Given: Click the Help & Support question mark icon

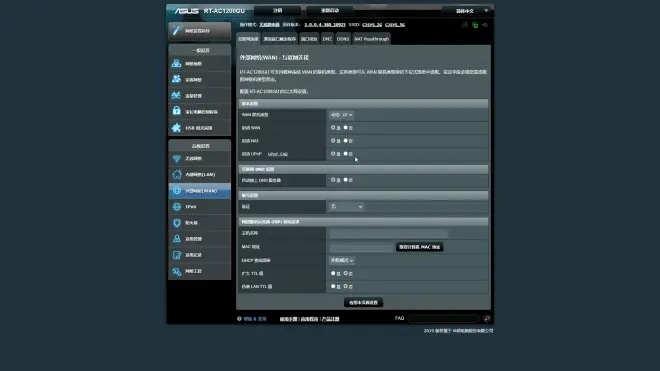Looking at the screenshot, I should 239,319.
